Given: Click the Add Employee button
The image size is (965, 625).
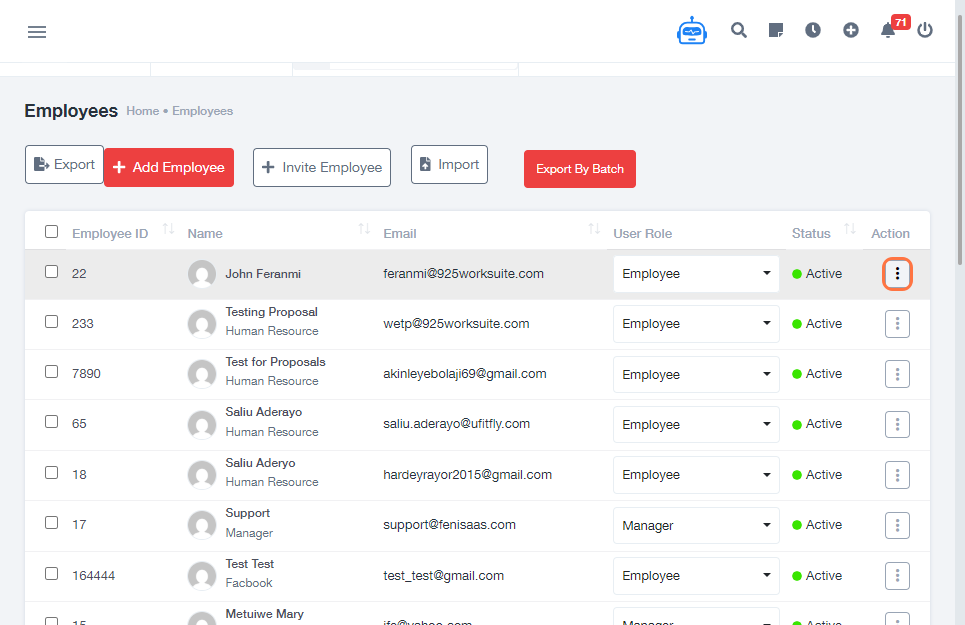Looking at the screenshot, I should (x=169, y=167).
